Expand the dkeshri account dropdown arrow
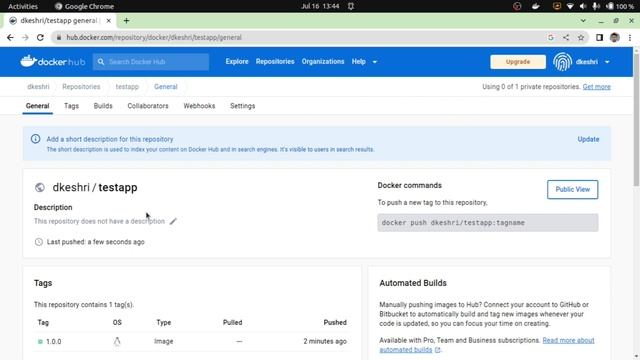The image size is (640, 360). pos(607,62)
